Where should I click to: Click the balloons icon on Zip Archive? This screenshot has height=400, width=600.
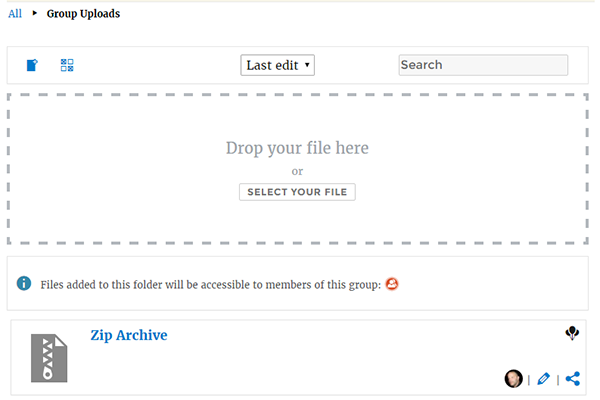point(572,334)
